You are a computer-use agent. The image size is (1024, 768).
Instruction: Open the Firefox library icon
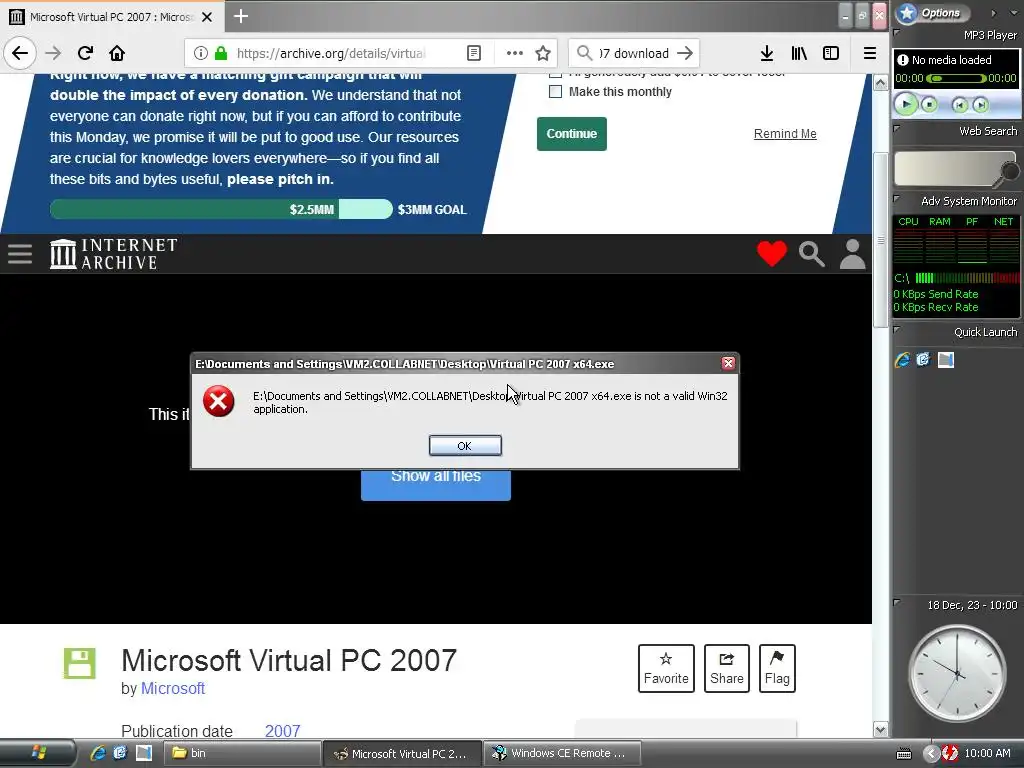(799, 53)
